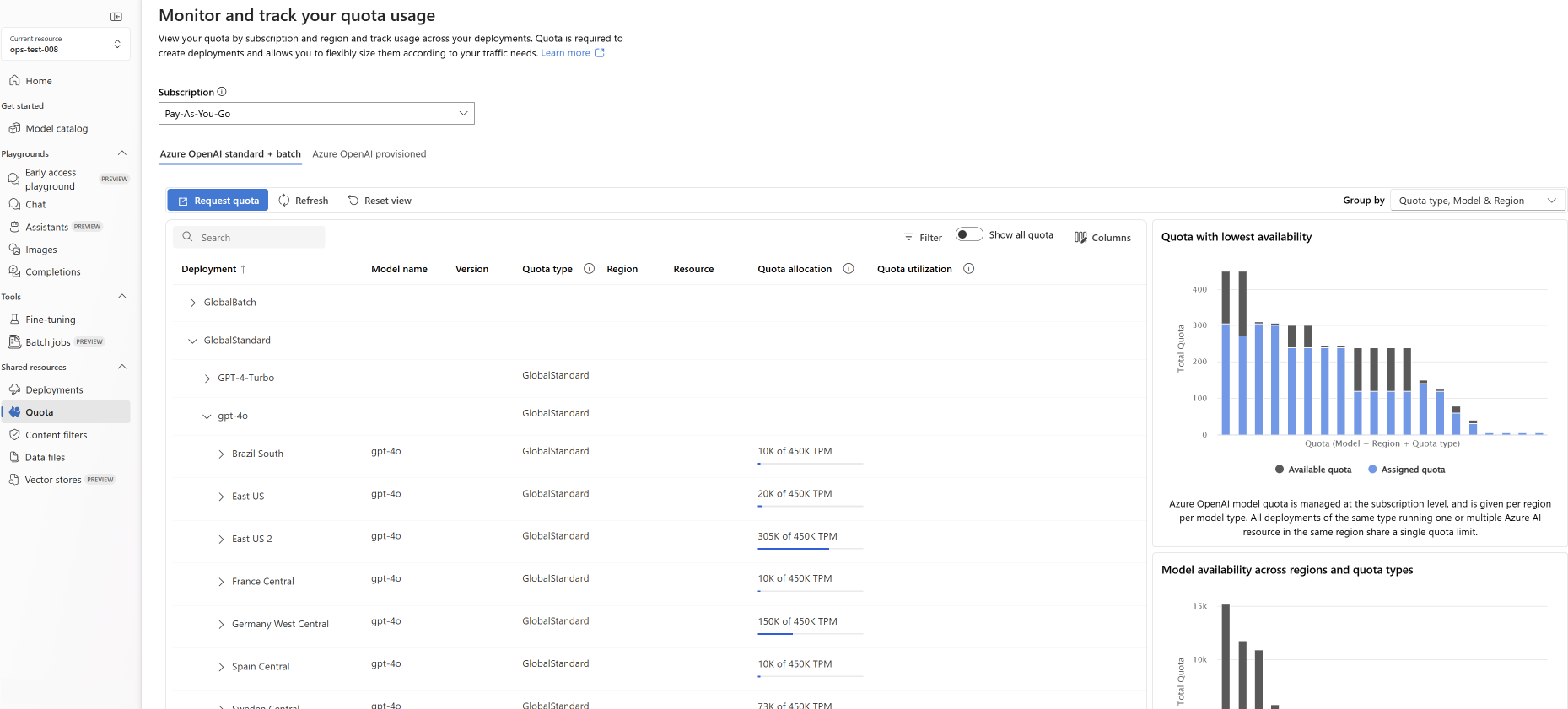
Task: Switch to Azure OpenAI provisioned tab
Action: click(369, 154)
